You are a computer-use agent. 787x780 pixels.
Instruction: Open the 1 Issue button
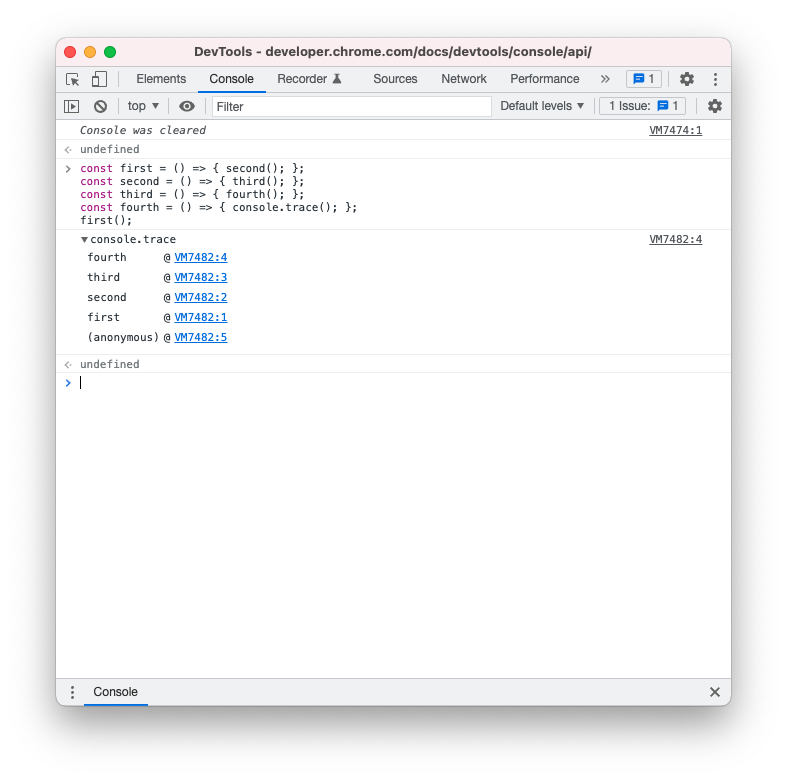[642, 106]
